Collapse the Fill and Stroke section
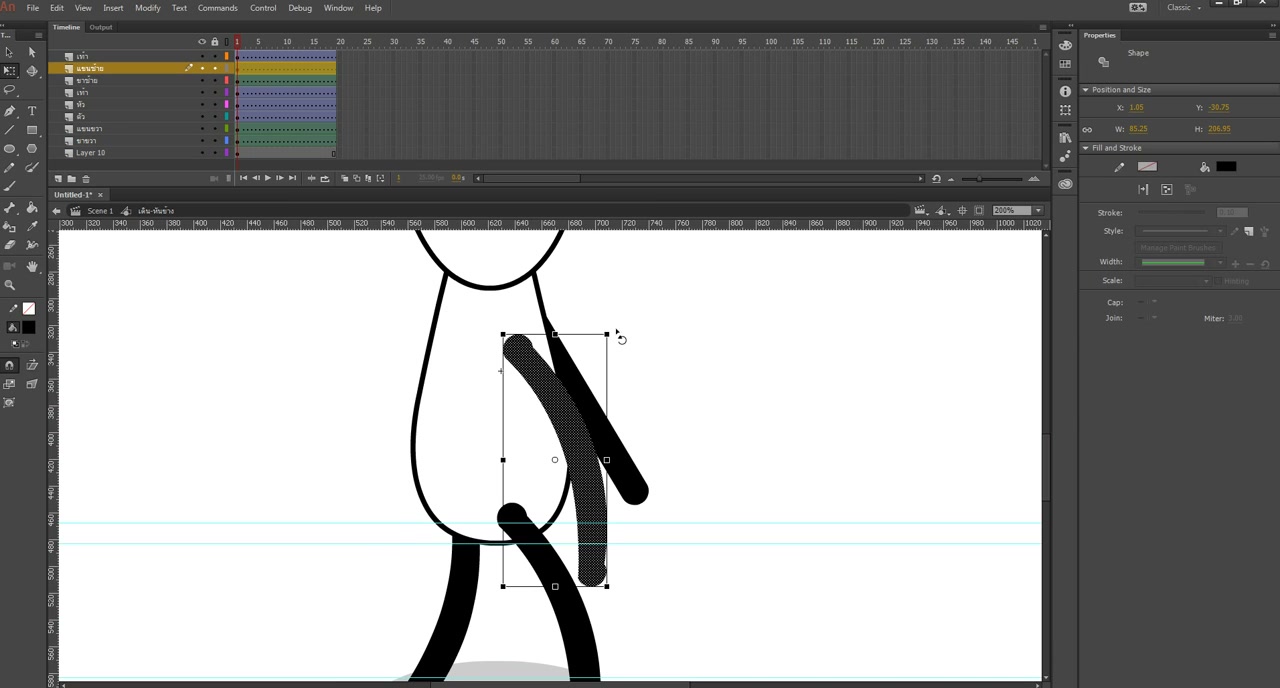The image size is (1280, 688). (1086, 148)
